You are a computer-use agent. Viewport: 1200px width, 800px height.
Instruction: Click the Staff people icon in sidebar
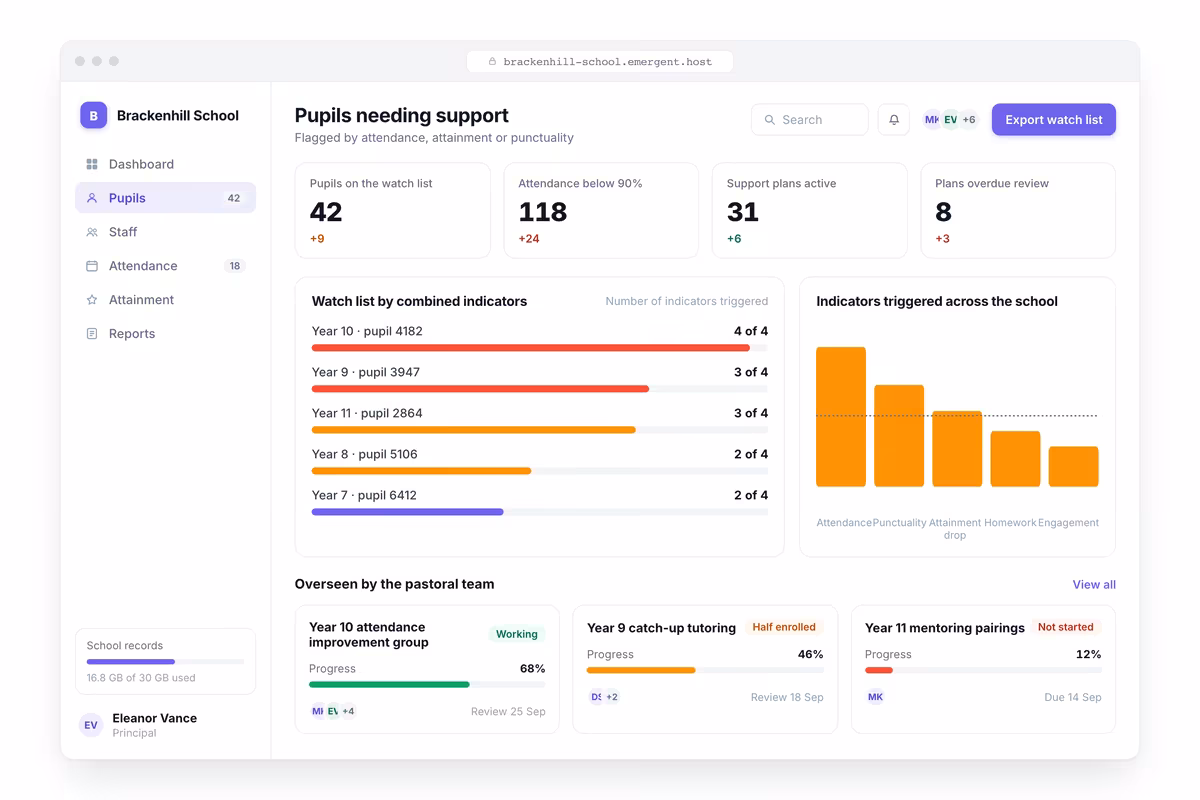coord(92,232)
